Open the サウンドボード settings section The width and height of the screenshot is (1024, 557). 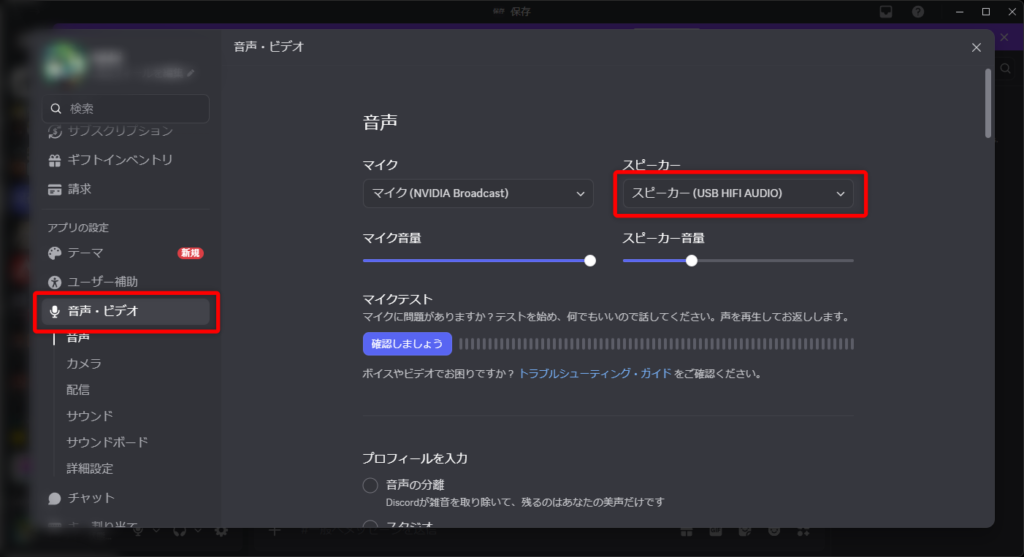(107, 442)
